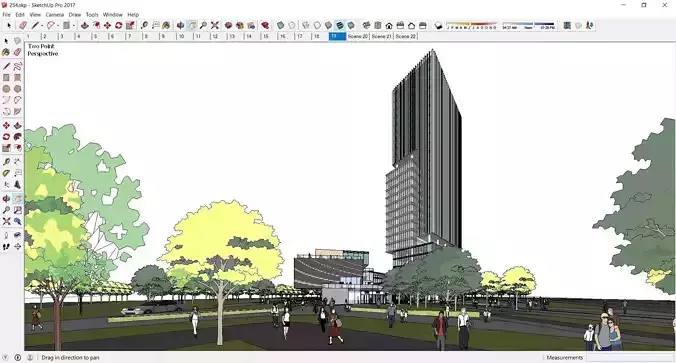Select the Dimensions tool
This screenshot has height=363, width=676.
(x=17, y=162)
